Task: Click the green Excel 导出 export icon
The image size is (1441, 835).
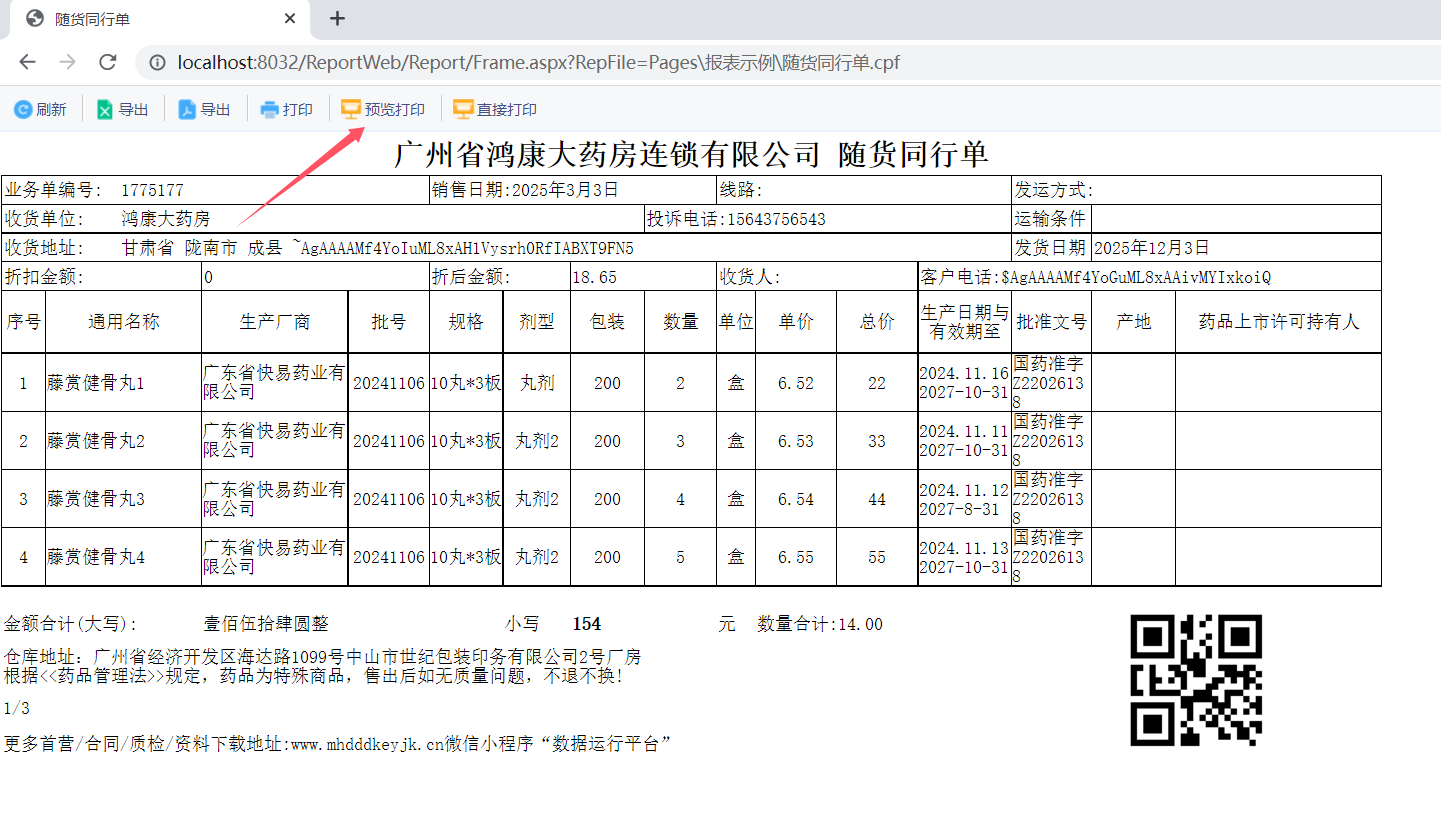Action: [104, 110]
